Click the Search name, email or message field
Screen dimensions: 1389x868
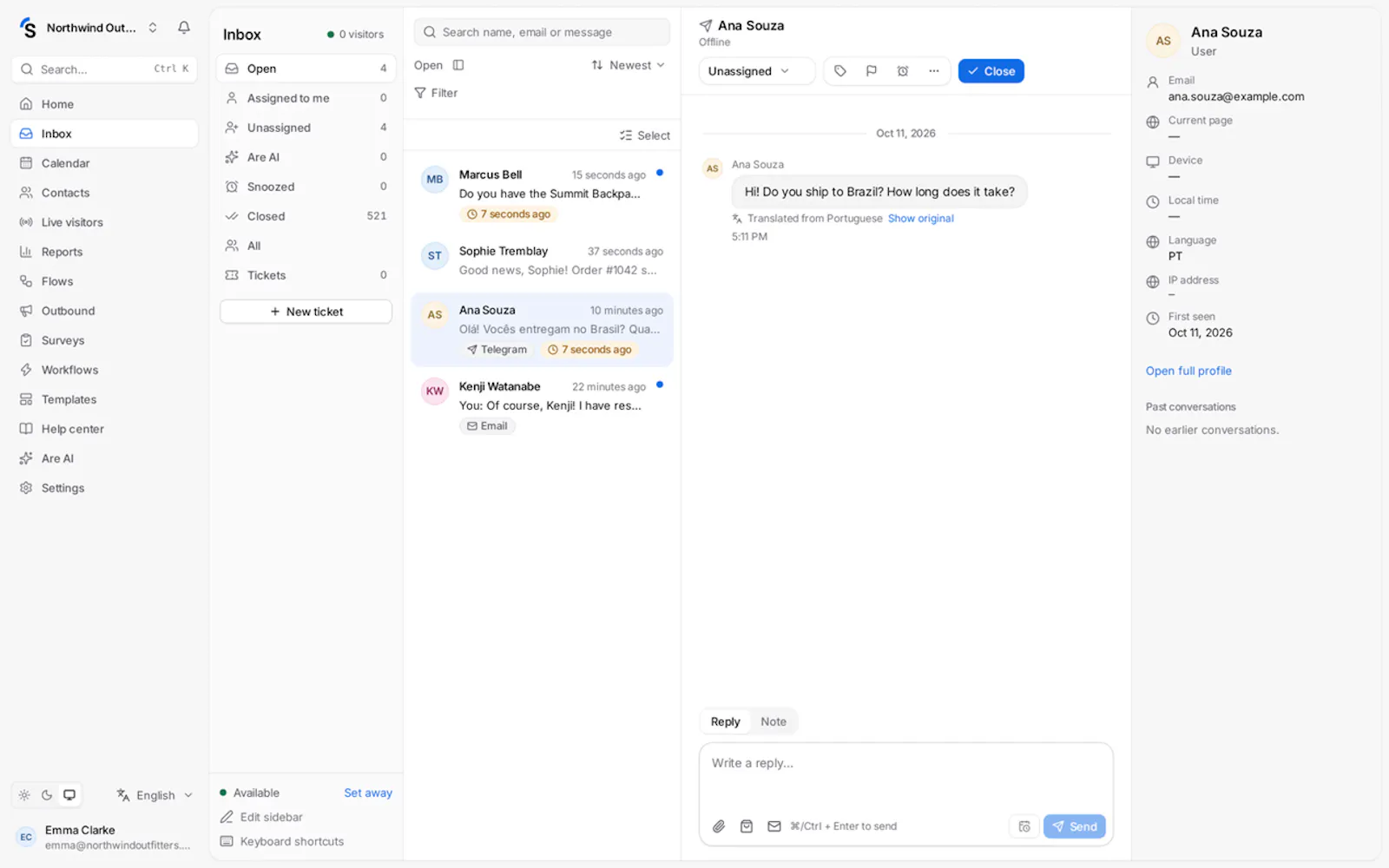click(542, 32)
